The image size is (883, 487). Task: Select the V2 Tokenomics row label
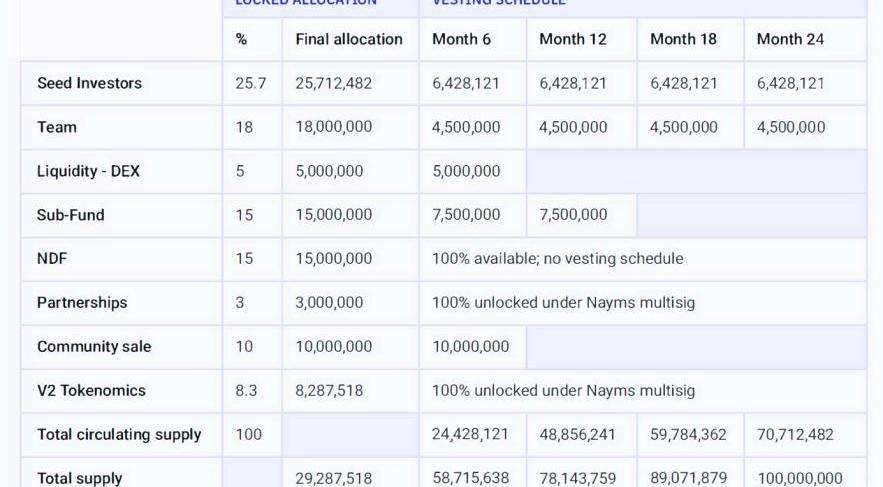[x=91, y=390]
